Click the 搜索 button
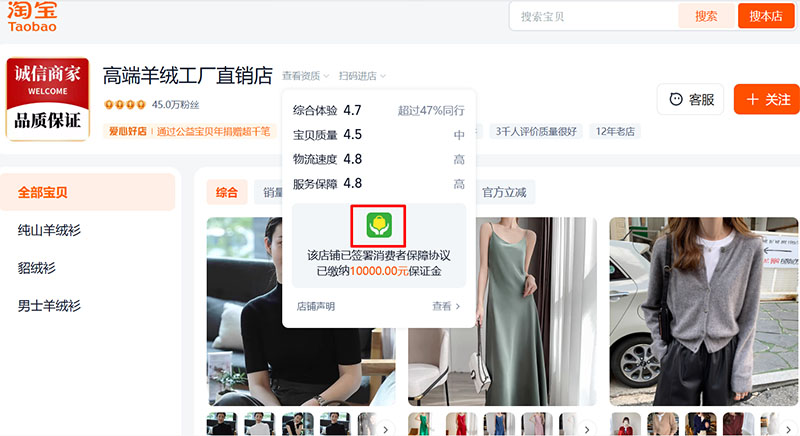Viewport: 800px width, 436px height. point(706,16)
